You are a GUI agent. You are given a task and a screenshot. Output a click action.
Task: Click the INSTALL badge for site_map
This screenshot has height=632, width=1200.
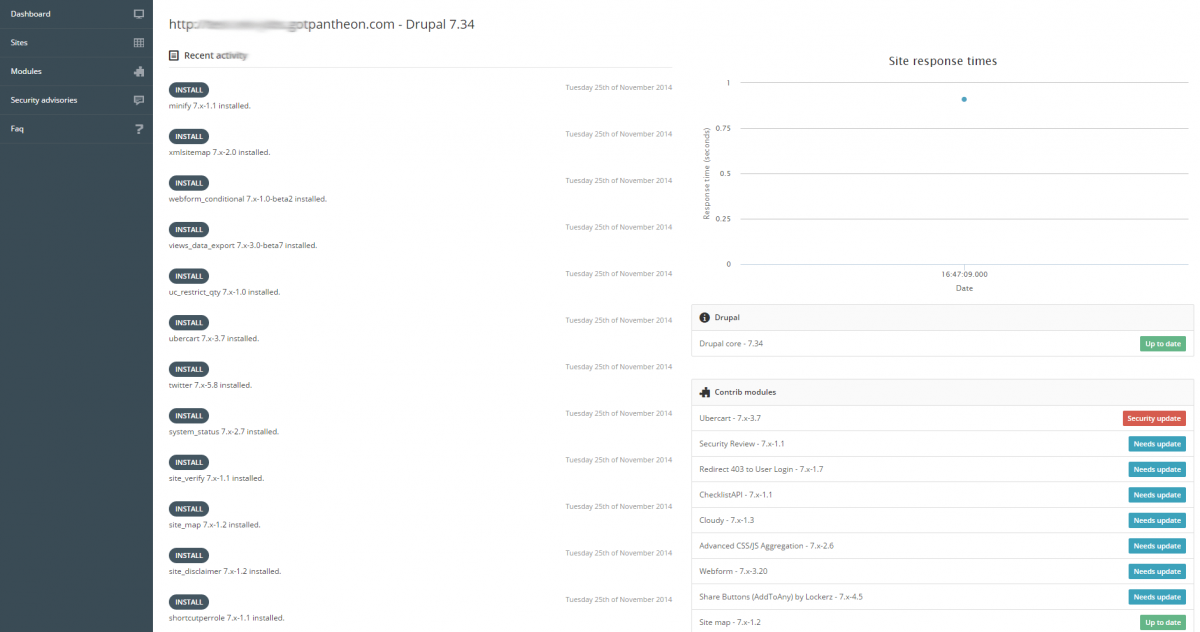pos(189,508)
